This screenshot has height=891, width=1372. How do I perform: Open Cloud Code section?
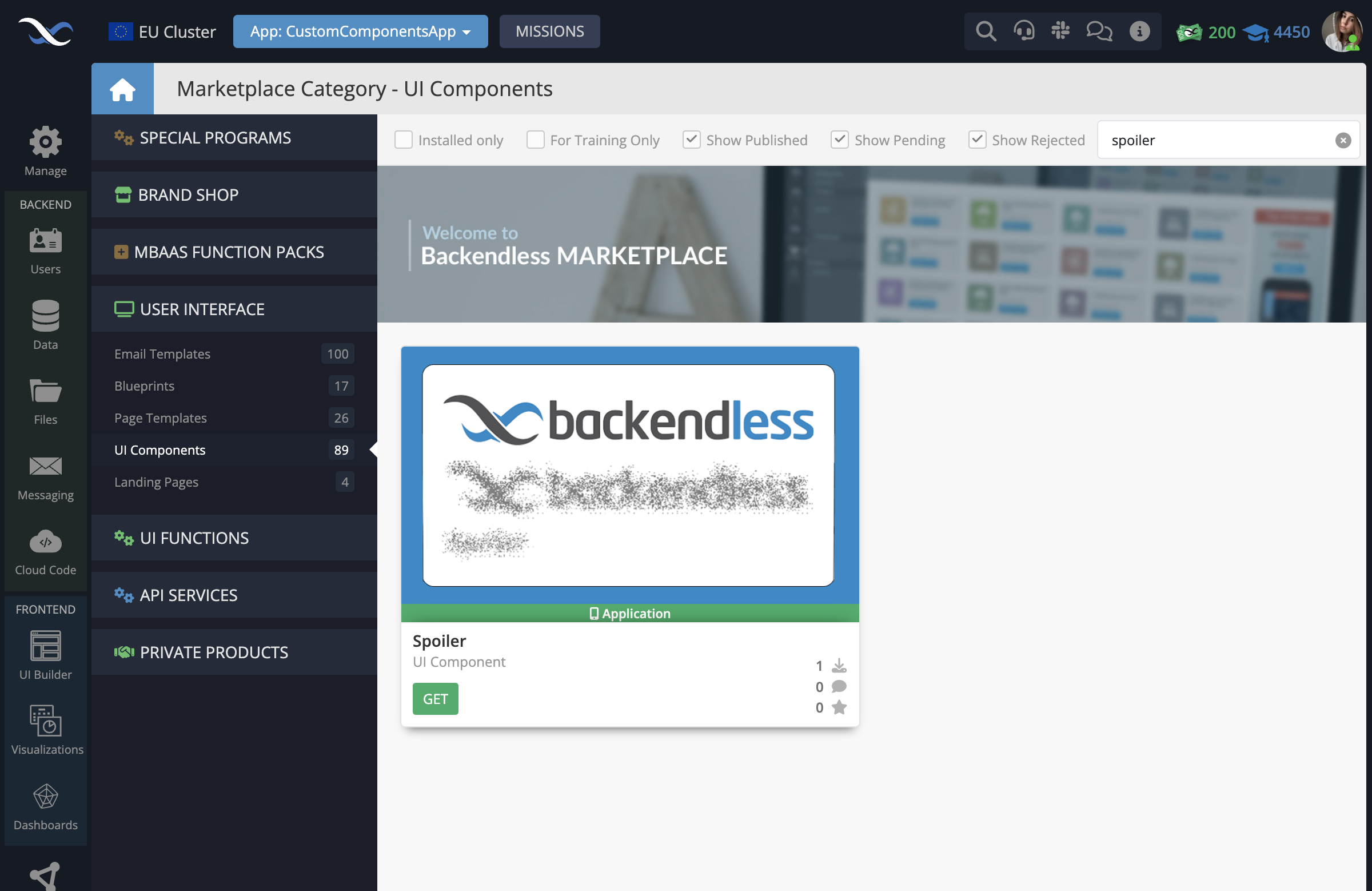click(x=46, y=554)
